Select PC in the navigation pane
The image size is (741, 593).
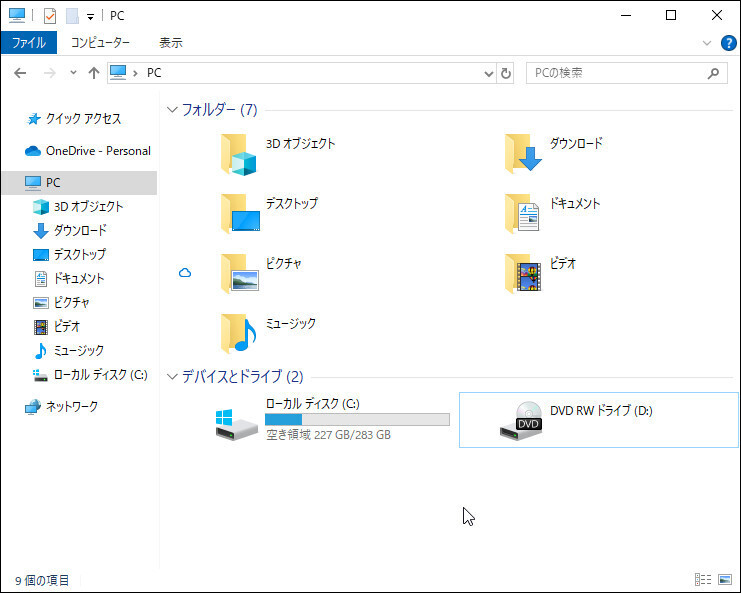tap(79, 182)
